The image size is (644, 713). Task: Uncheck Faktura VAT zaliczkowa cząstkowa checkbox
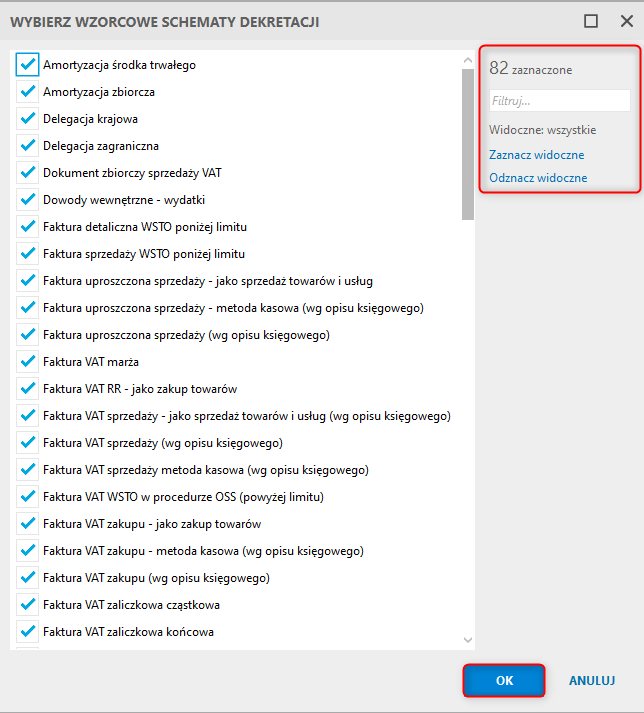(x=27, y=605)
